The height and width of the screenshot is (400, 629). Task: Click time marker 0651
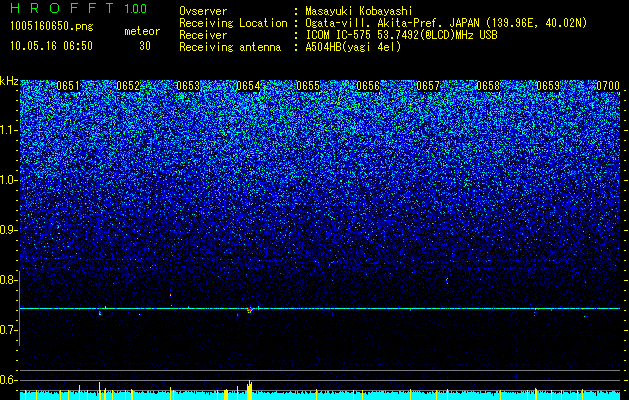tap(68, 86)
